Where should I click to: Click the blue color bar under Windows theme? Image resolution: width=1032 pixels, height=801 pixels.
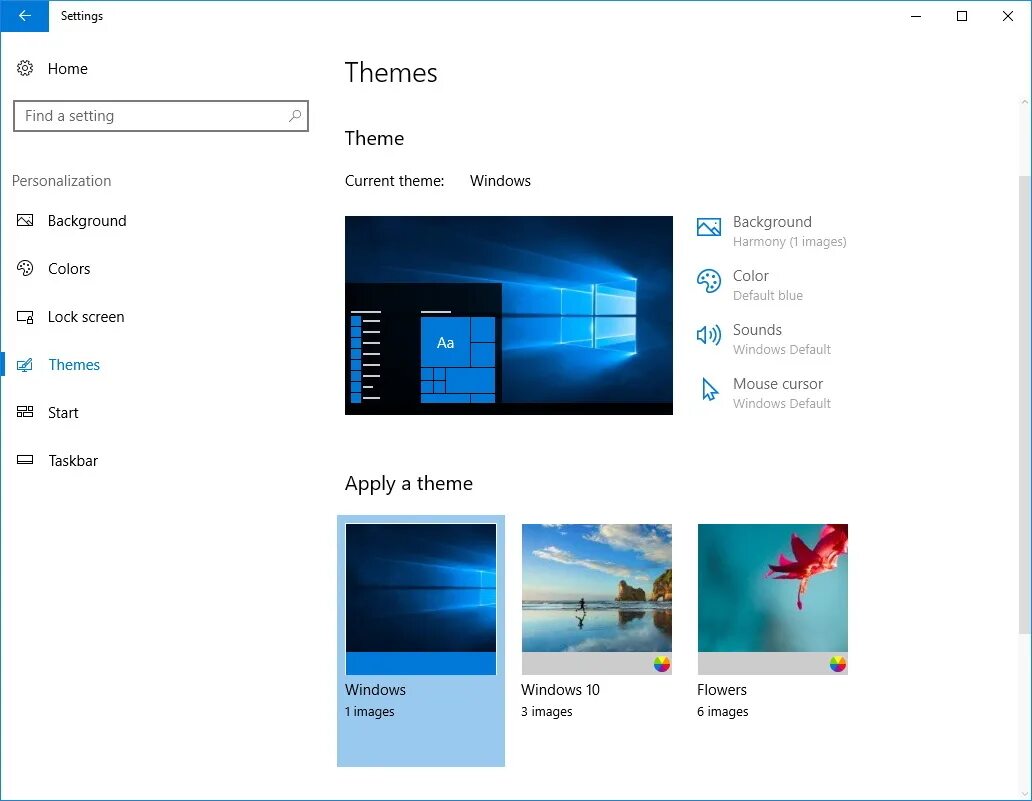click(421, 663)
